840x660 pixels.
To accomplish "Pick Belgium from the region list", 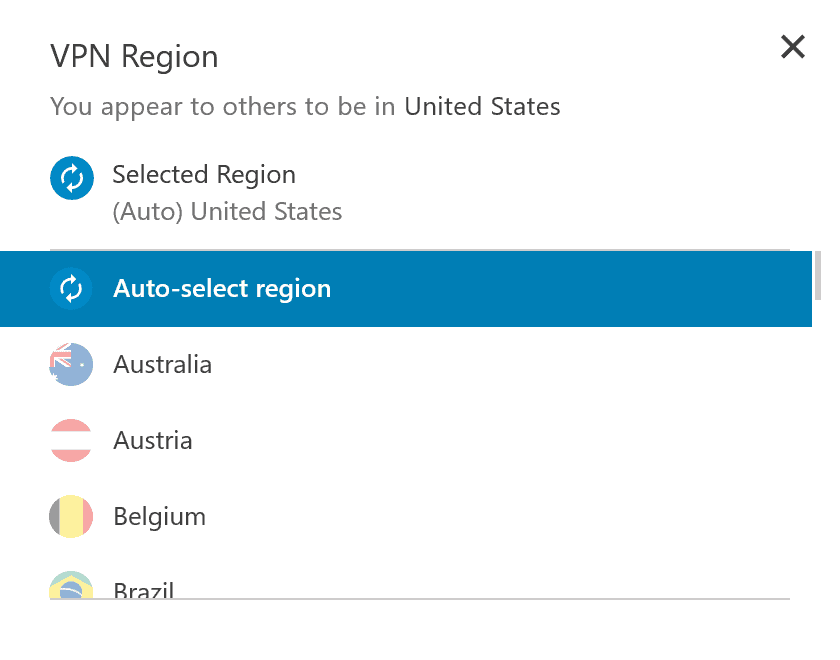I will pyautogui.click(x=160, y=517).
